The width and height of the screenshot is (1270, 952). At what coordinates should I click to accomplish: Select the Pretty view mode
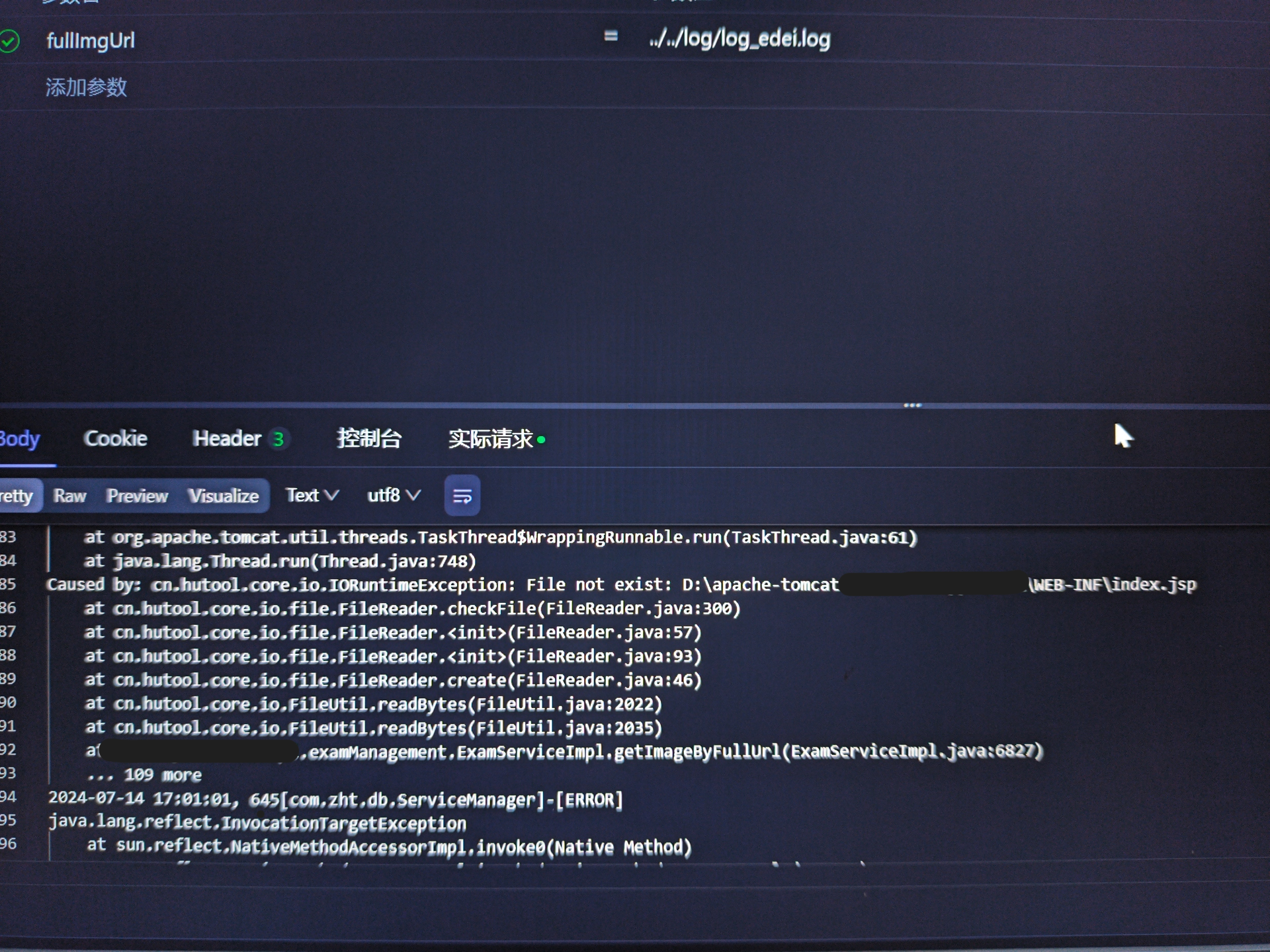pos(17,496)
